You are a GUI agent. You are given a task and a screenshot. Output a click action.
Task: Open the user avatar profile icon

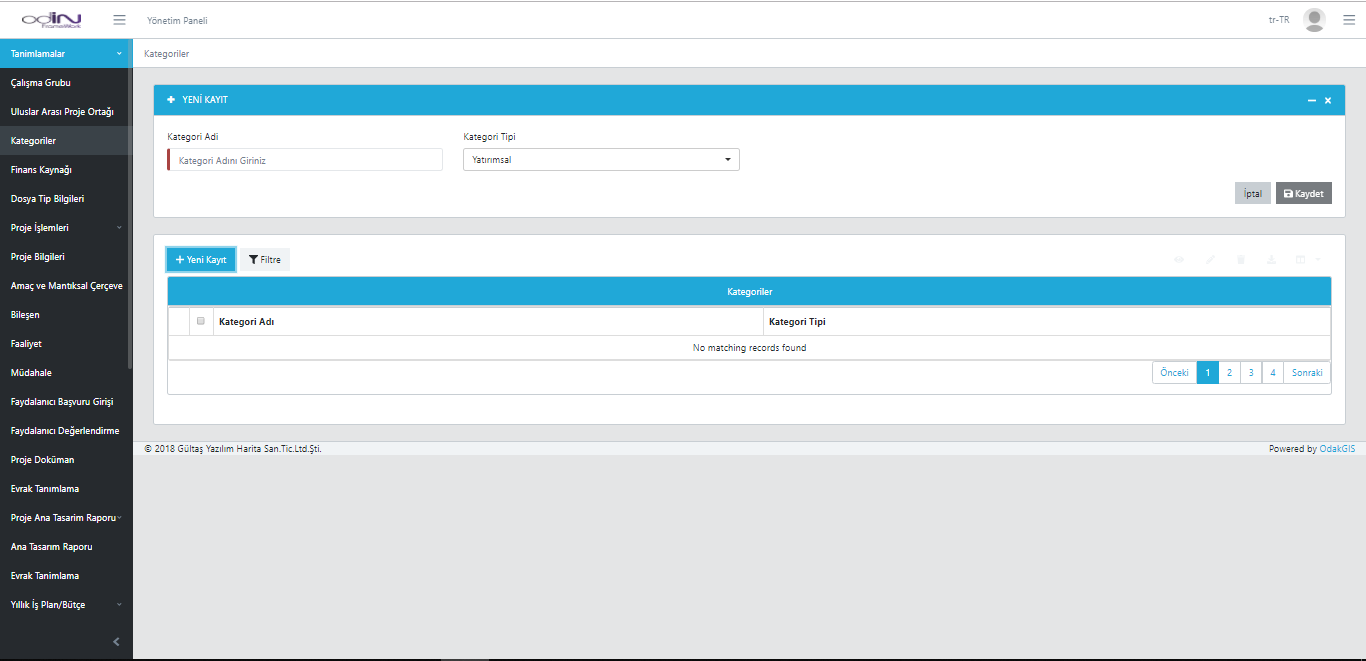coord(1314,20)
